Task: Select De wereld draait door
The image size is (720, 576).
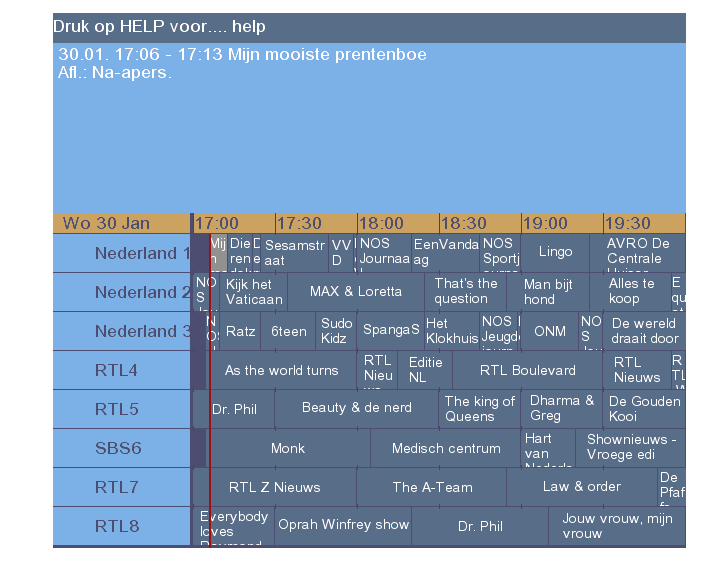Action: (644, 331)
